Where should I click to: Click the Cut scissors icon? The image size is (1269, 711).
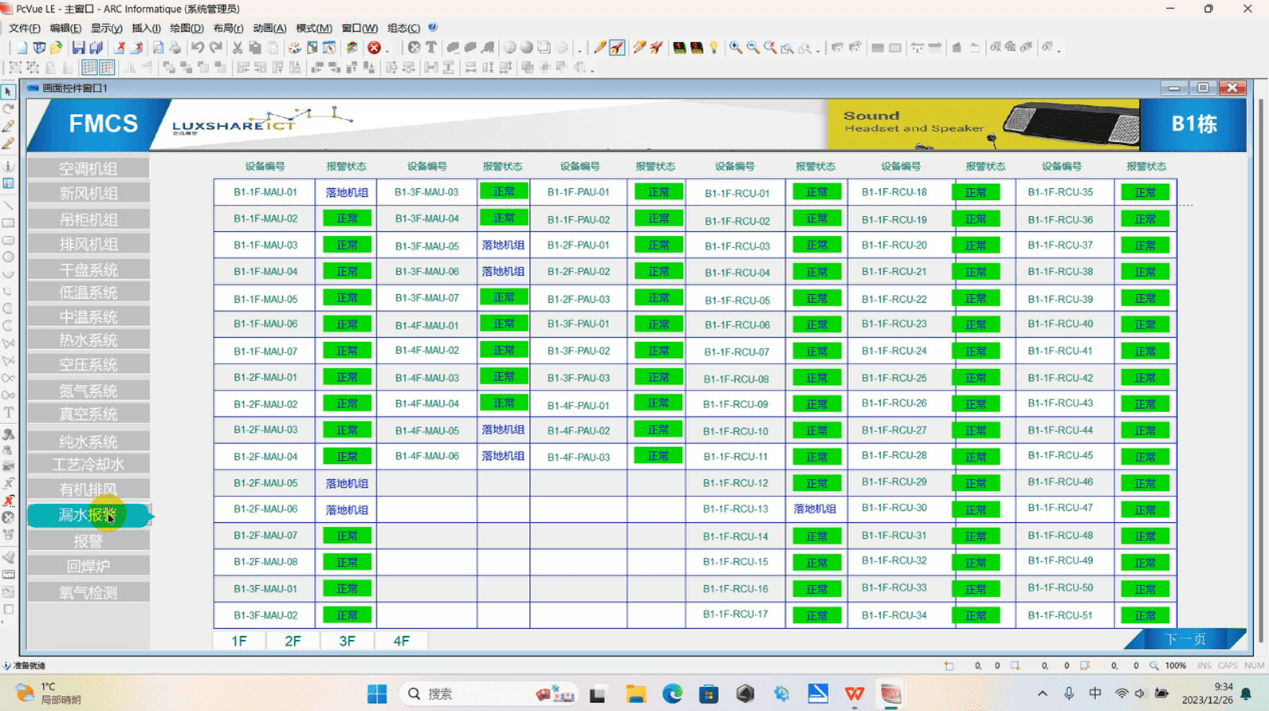pyautogui.click(x=238, y=46)
